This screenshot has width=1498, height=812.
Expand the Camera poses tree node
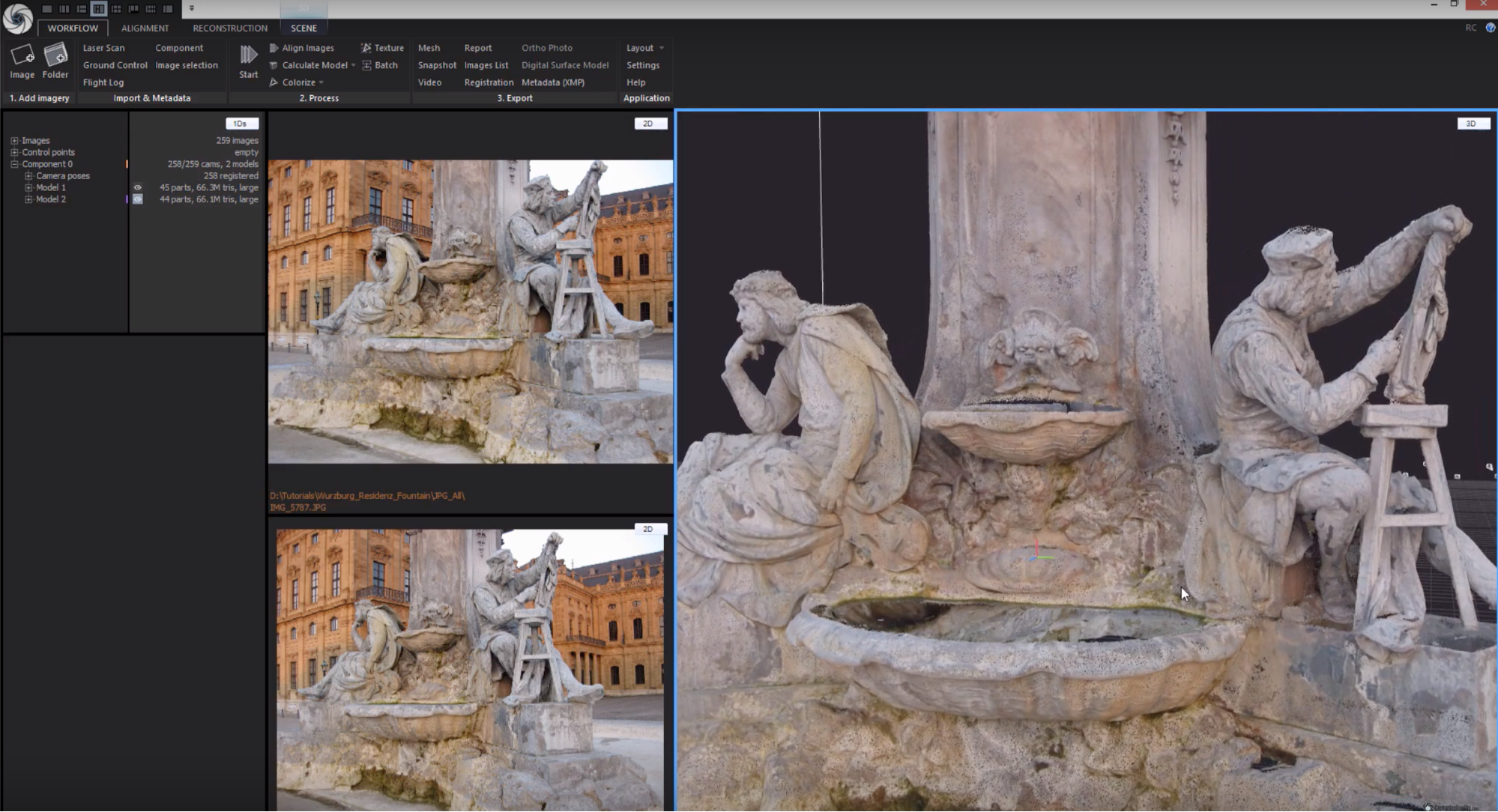pyautogui.click(x=28, y=176)
